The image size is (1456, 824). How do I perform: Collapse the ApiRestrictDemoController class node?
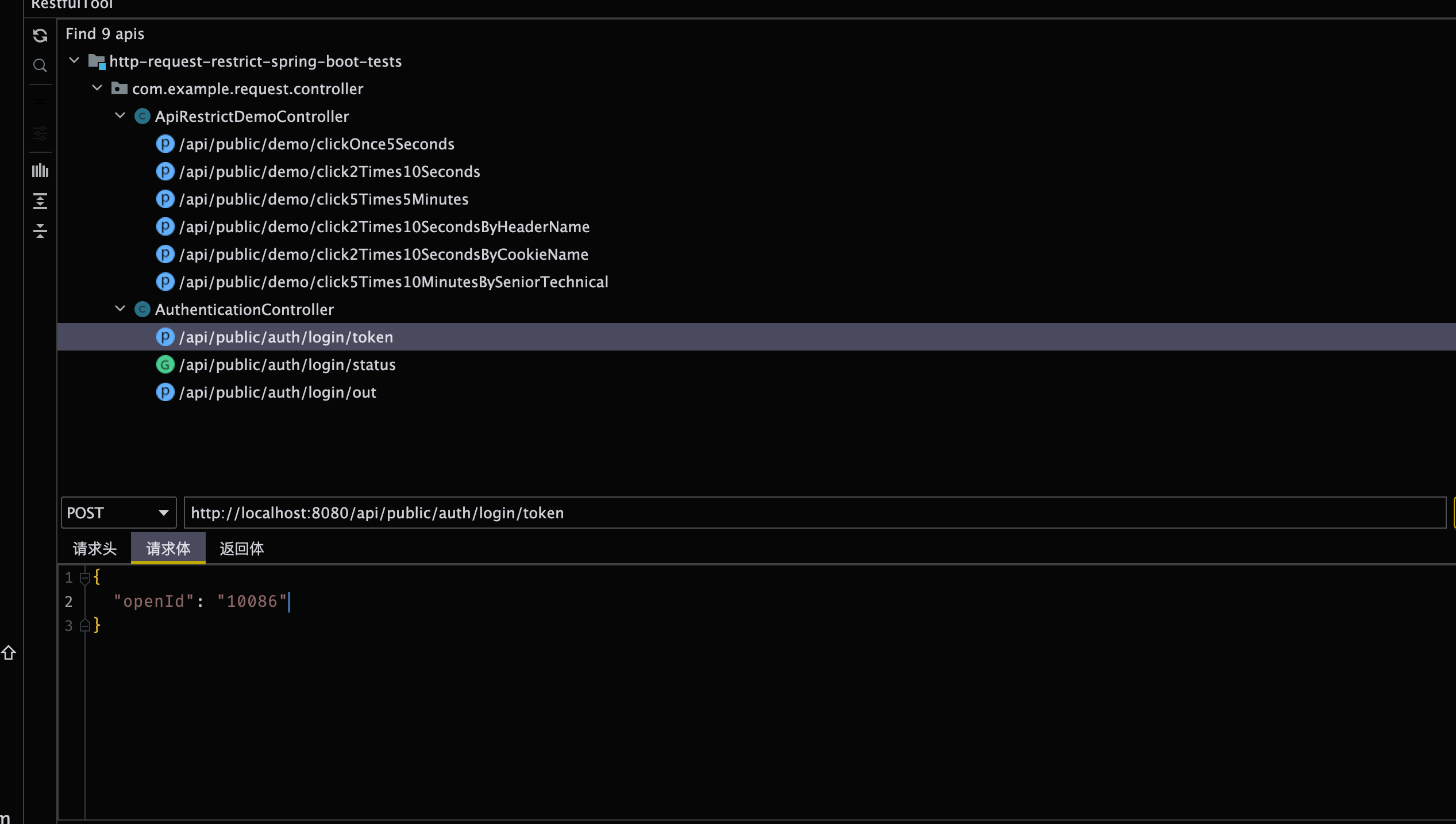120,115
